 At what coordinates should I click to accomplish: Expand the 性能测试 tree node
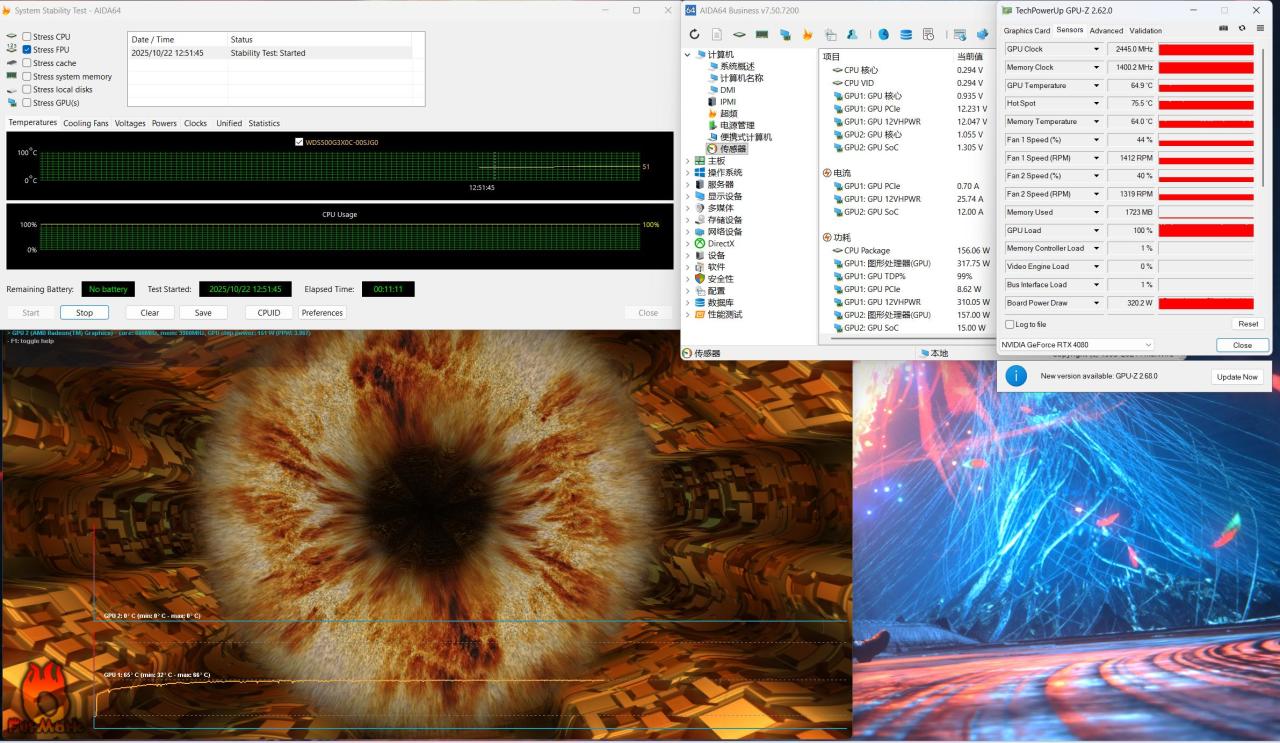tap(688, 315)
